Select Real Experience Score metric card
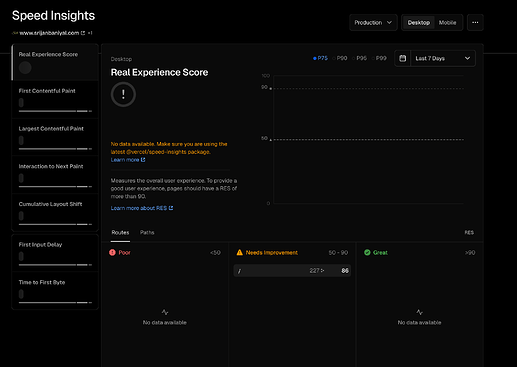This screenshot has width=517, height=367. (55, 63)
